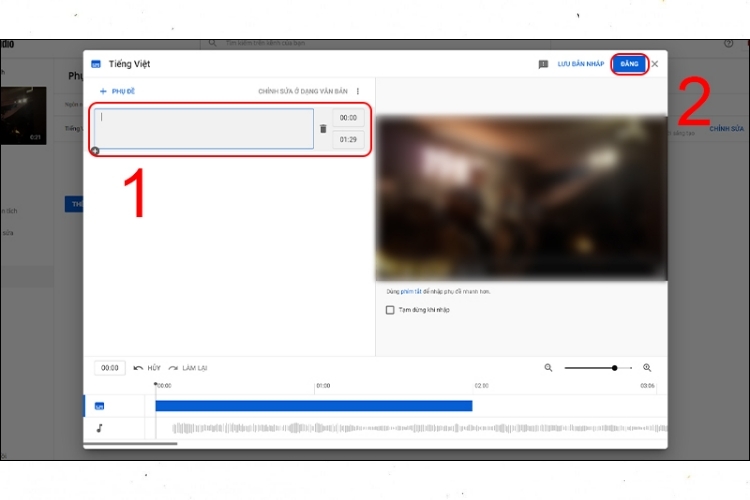Click the LÀM LẠI redo button
This screenshot has width=750, height=500.
point(188,368)
